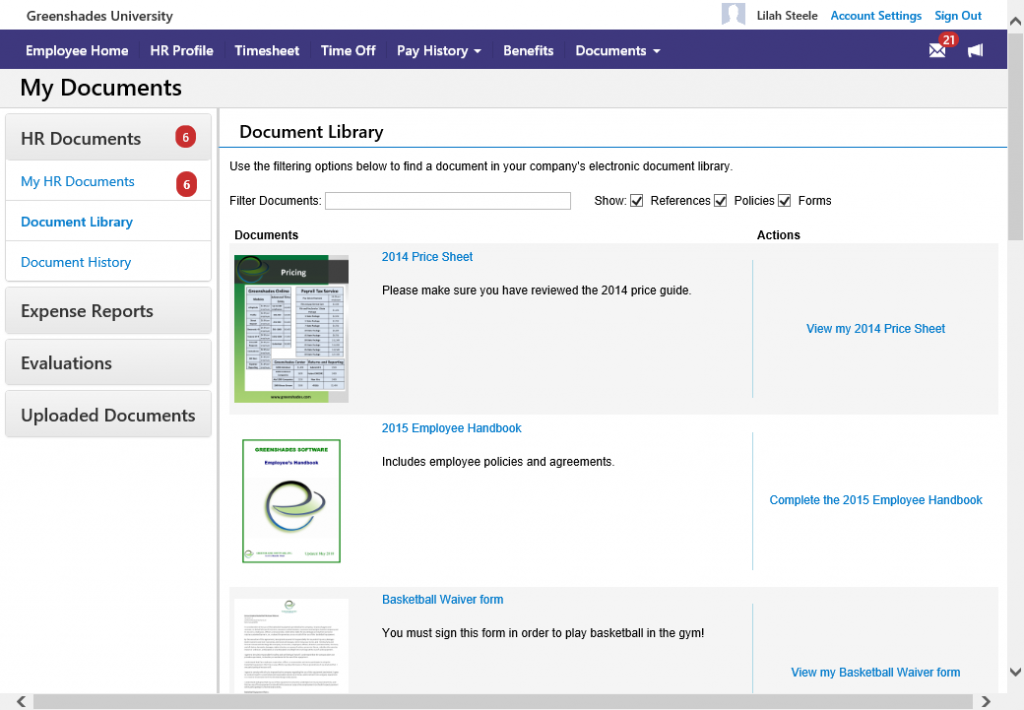Open the Benefits page
1024x710 pixels.
[x=528, y=50]
